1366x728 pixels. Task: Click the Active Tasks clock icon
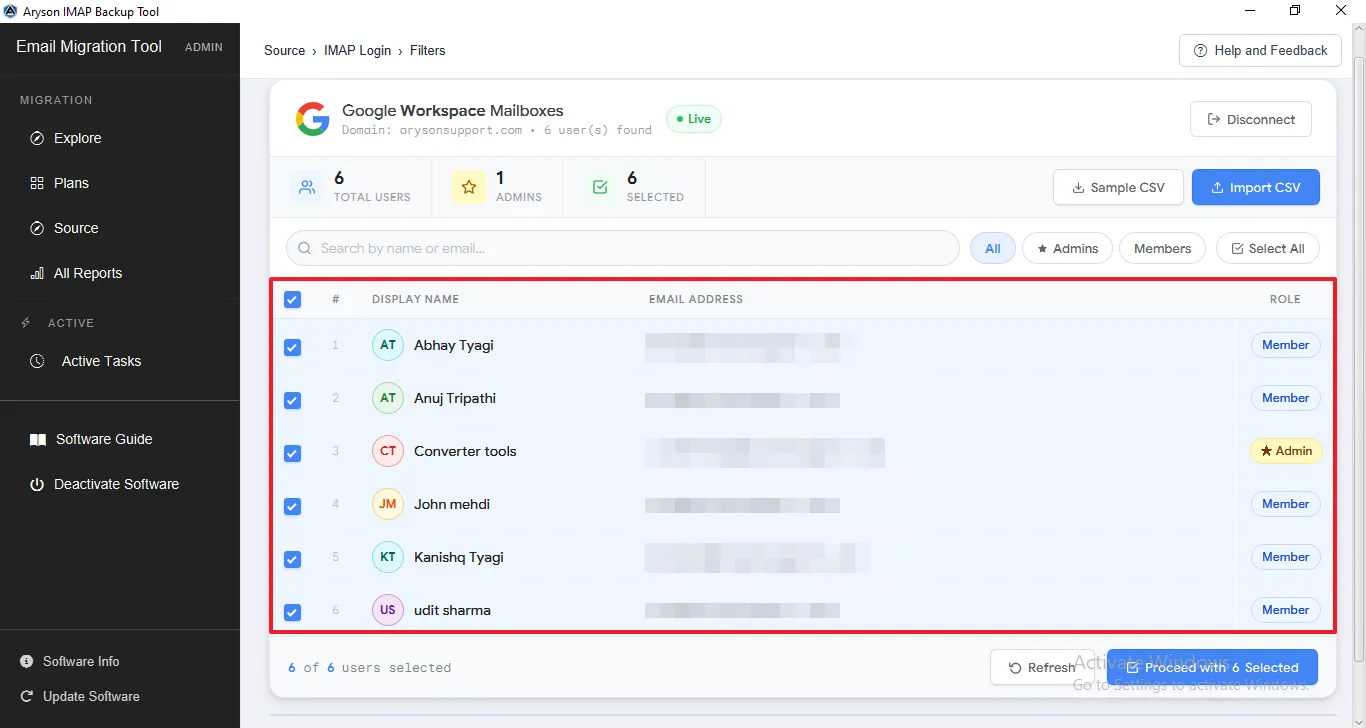(x=37, y=361)
